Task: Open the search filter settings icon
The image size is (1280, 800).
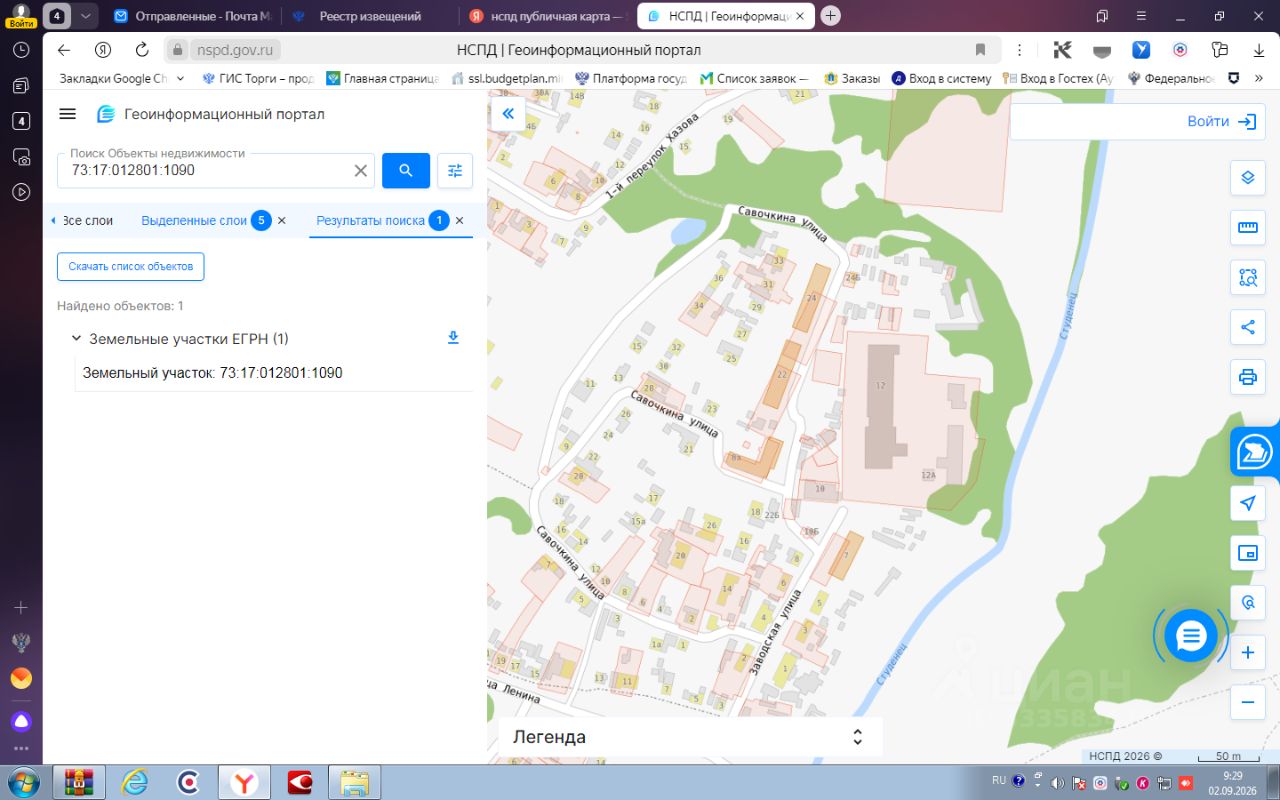Action: point(455,171)
